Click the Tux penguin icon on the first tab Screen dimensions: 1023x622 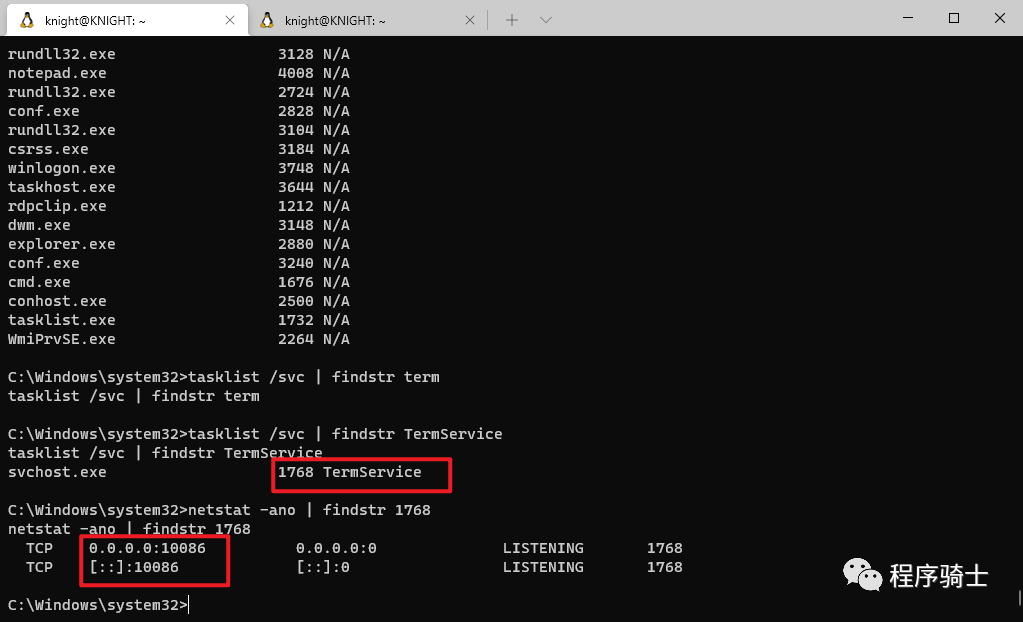(x=26, y=20)
